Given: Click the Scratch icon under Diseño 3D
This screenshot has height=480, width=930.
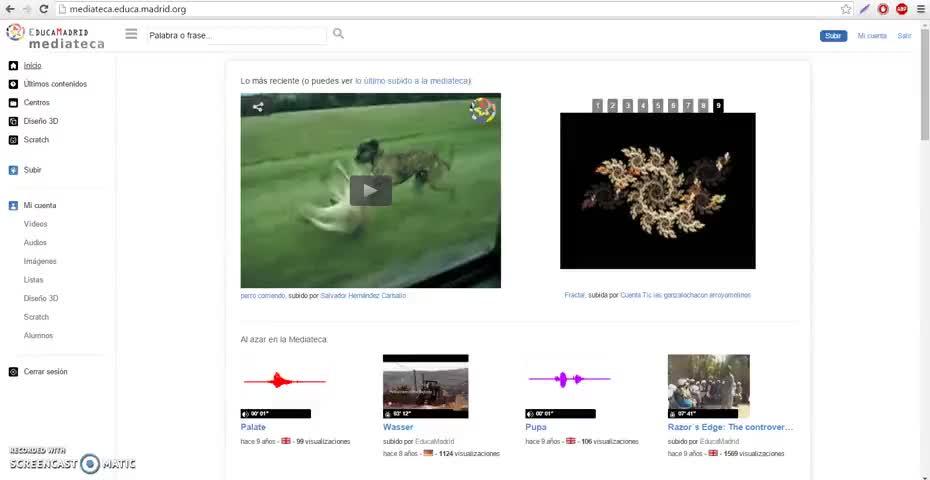Looking at the screenshot, I should [x=13, y=140].
